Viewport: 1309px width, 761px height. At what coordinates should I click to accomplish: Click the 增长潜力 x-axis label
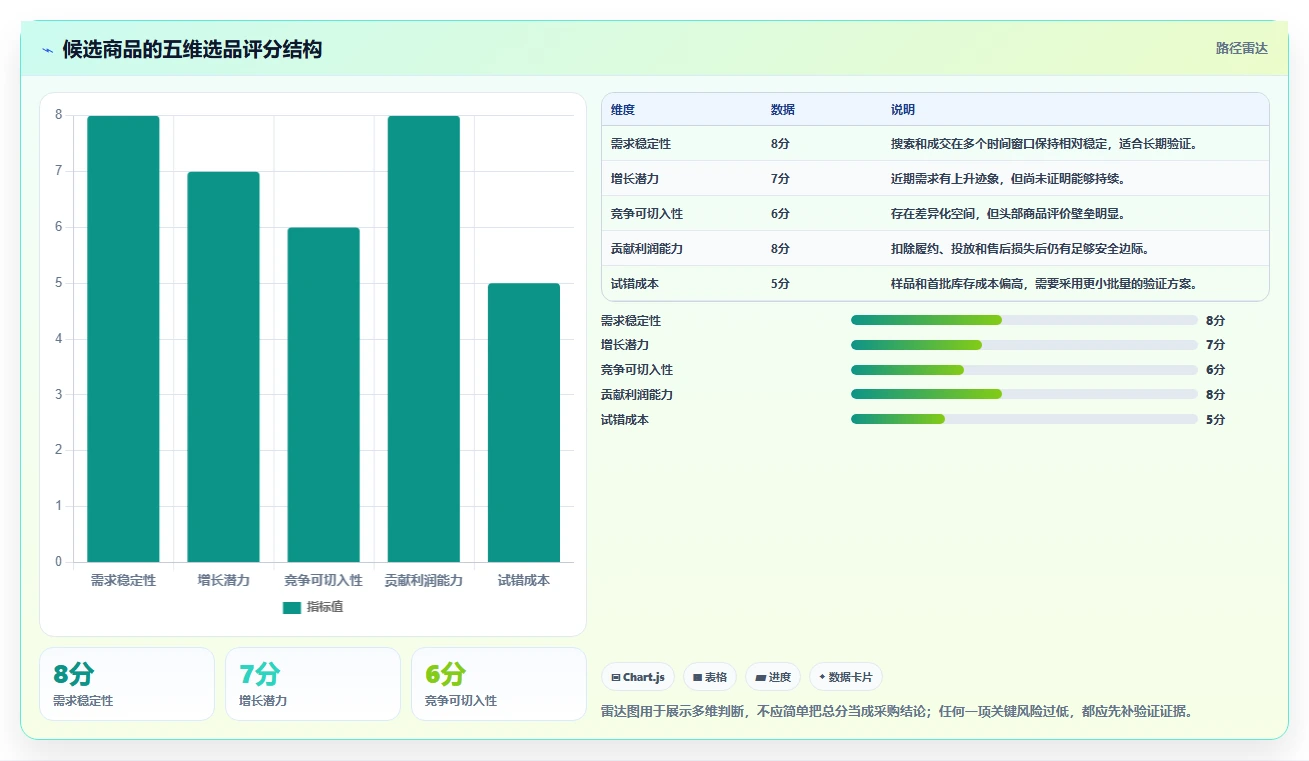(x=223, y=580)
